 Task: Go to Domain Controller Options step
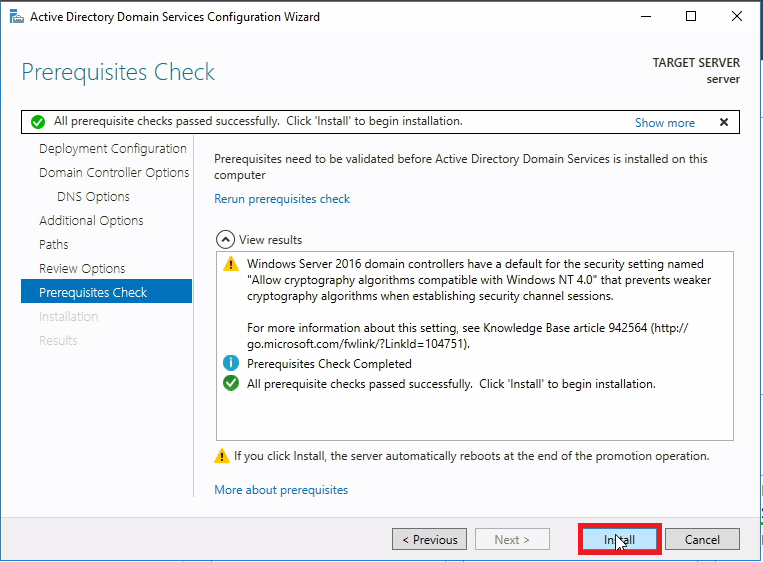[x=114, y=173]
